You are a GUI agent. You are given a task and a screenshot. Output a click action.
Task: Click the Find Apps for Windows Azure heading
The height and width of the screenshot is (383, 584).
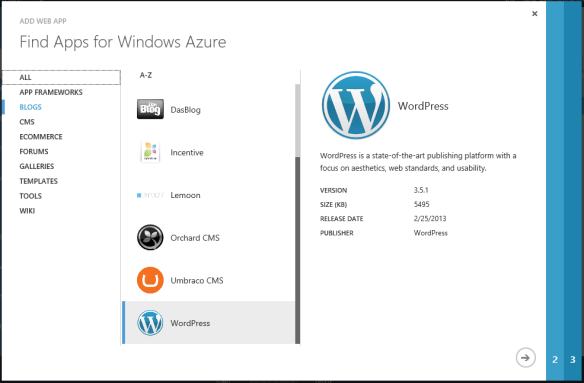[123, 42]
